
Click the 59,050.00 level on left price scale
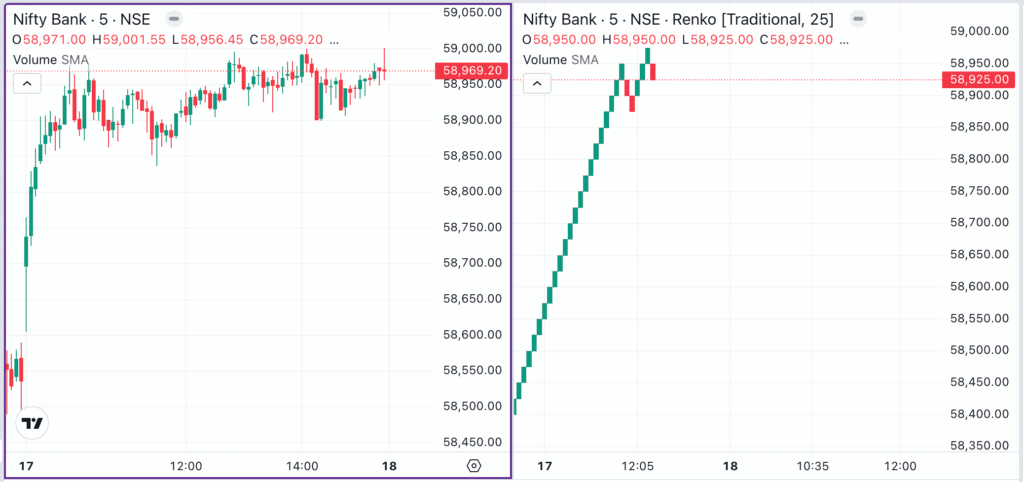(471, 12)
